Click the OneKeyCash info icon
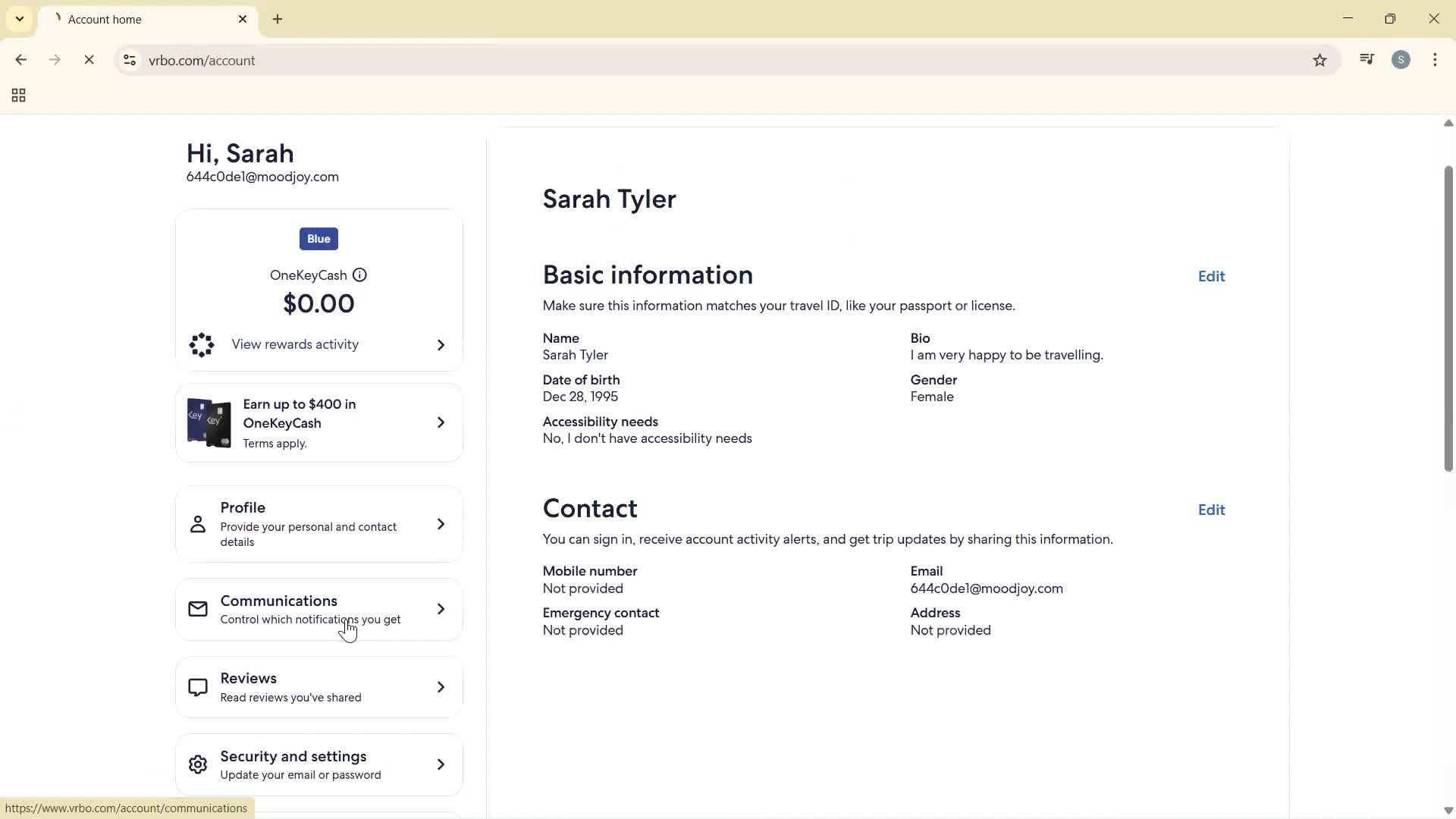This screenshot has height=819, width=1456. (359, 275)
